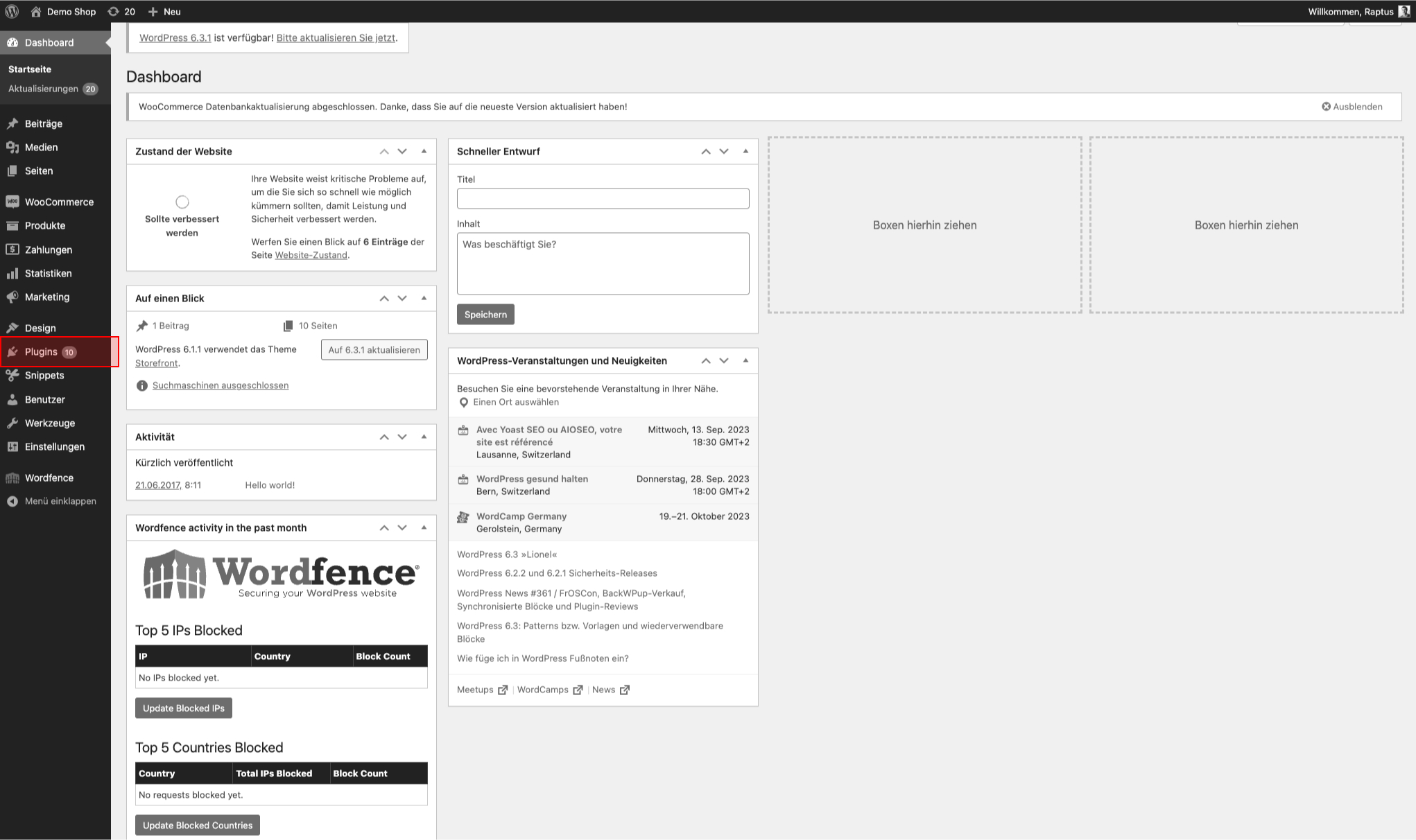Open the 1 Beitrag link
Image resolution: width=1416 pixels, height=840 pixels.
(x=163, y=326)
